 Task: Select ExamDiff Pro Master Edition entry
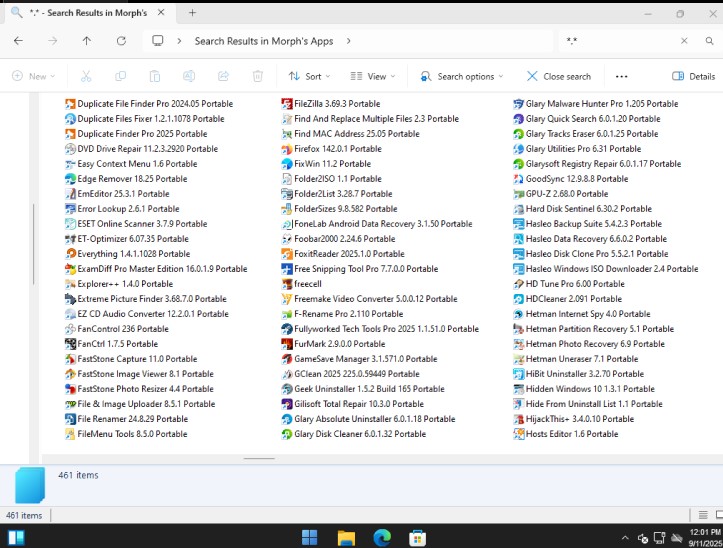click(x=156, y=269)
